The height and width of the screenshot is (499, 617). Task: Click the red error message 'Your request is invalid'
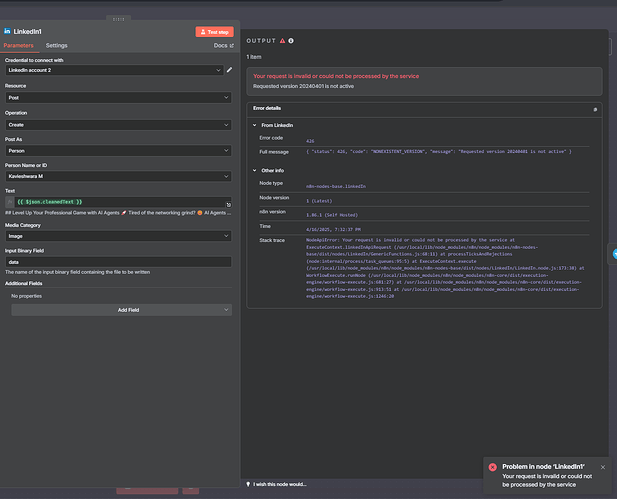tap(336, 76)
